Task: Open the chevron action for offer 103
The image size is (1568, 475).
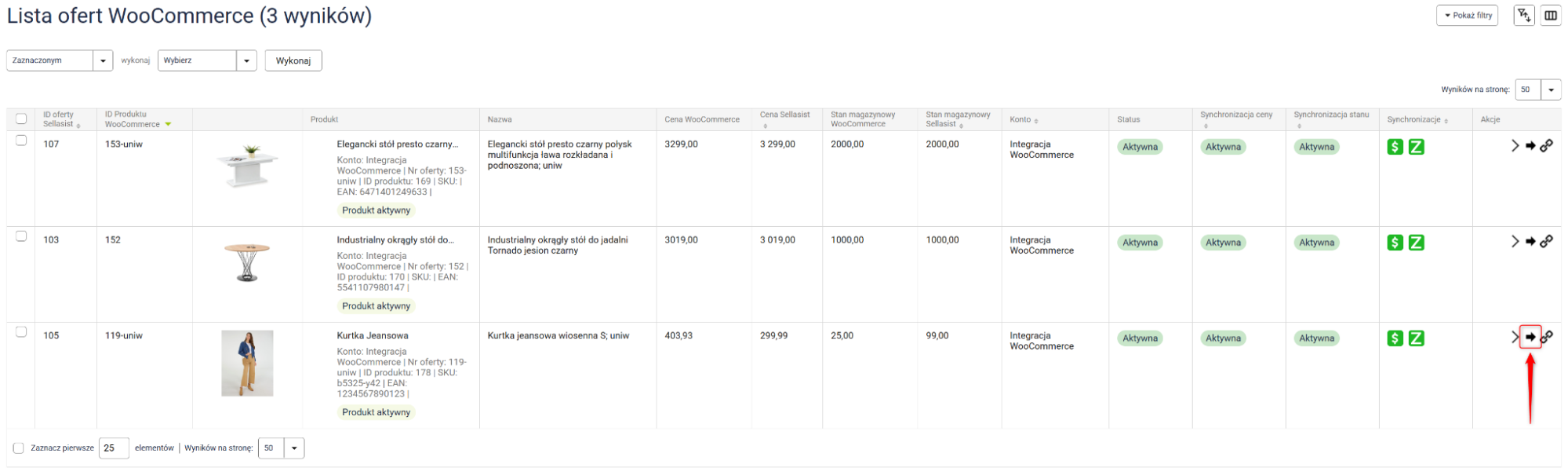Action: [x=1515, y=242]
